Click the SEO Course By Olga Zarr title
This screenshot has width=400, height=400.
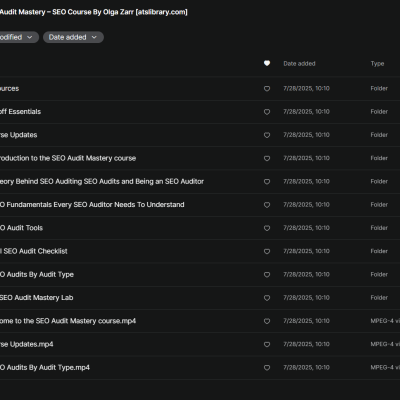tap(94, 12)
